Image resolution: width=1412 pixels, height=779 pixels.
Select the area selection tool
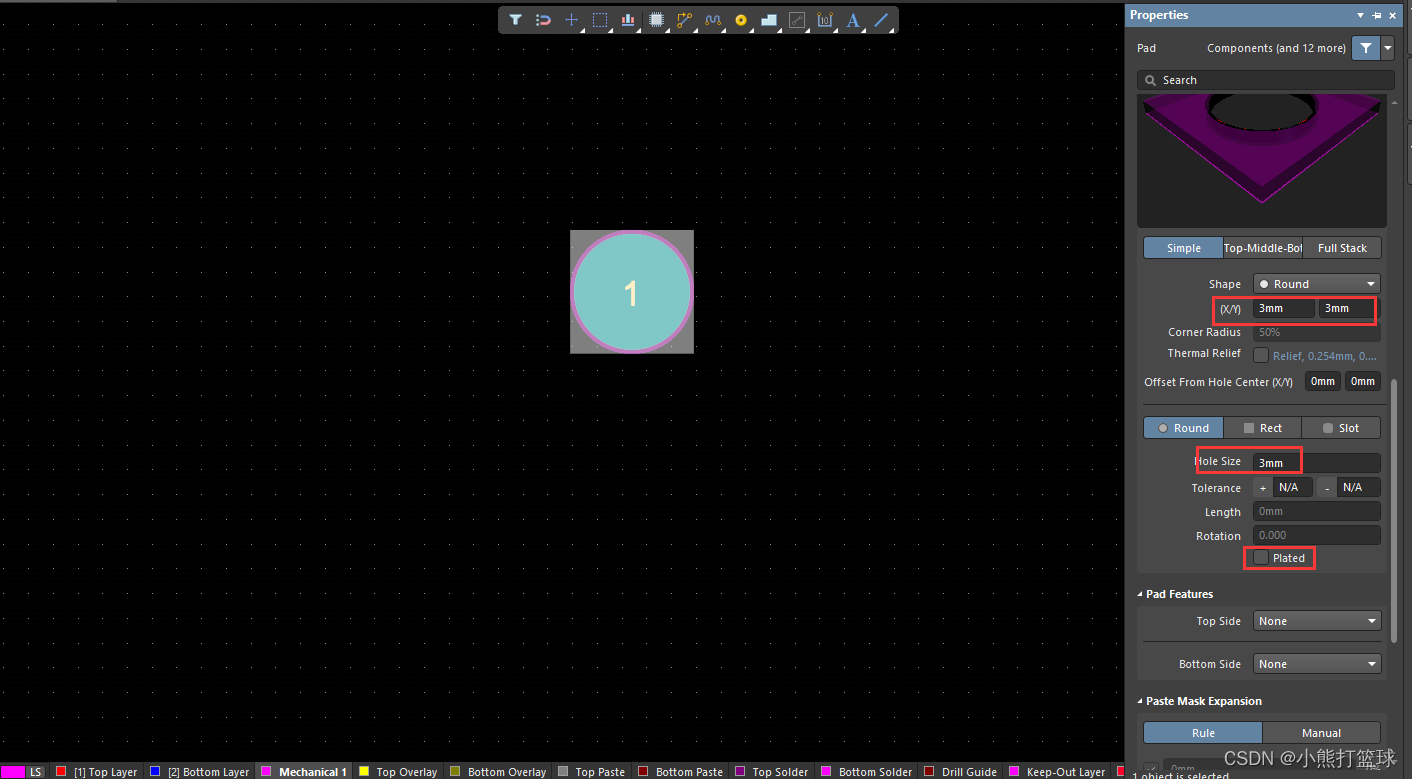point(600,20)
